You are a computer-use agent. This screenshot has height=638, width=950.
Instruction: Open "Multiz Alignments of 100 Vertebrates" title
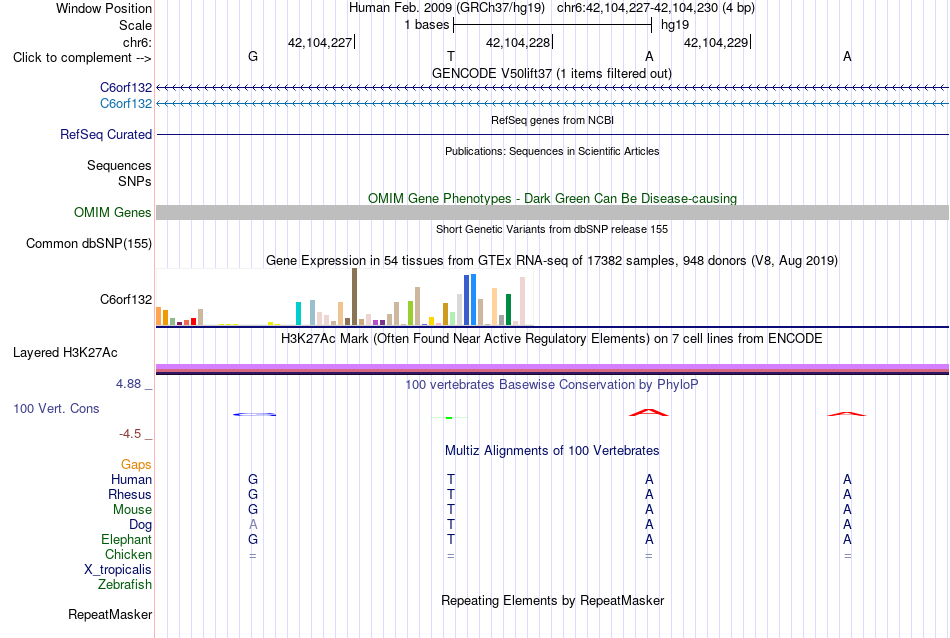pyautogui.click(x=552, y=450)
